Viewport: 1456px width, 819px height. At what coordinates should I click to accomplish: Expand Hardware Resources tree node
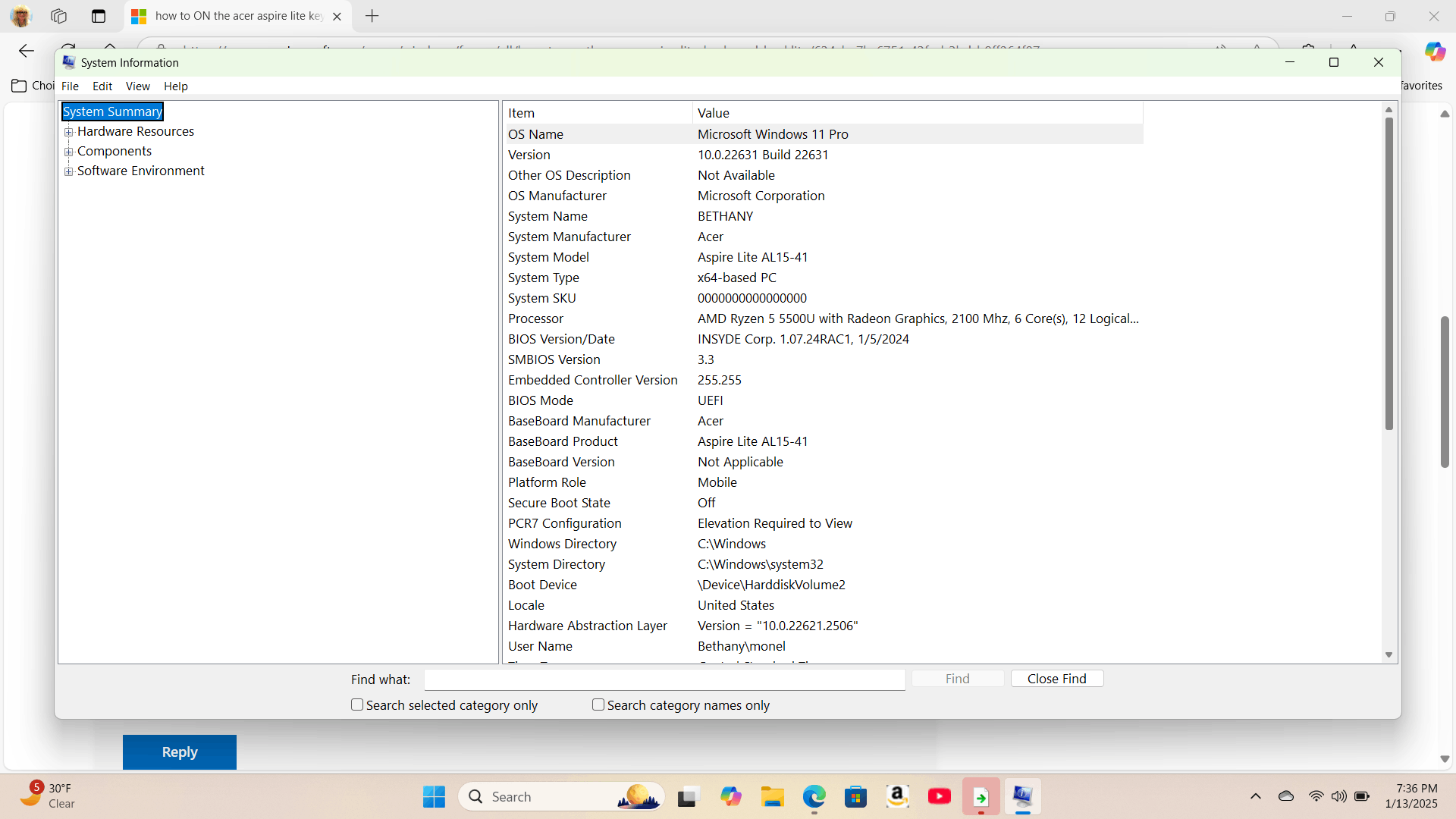(x=69, y=132)
